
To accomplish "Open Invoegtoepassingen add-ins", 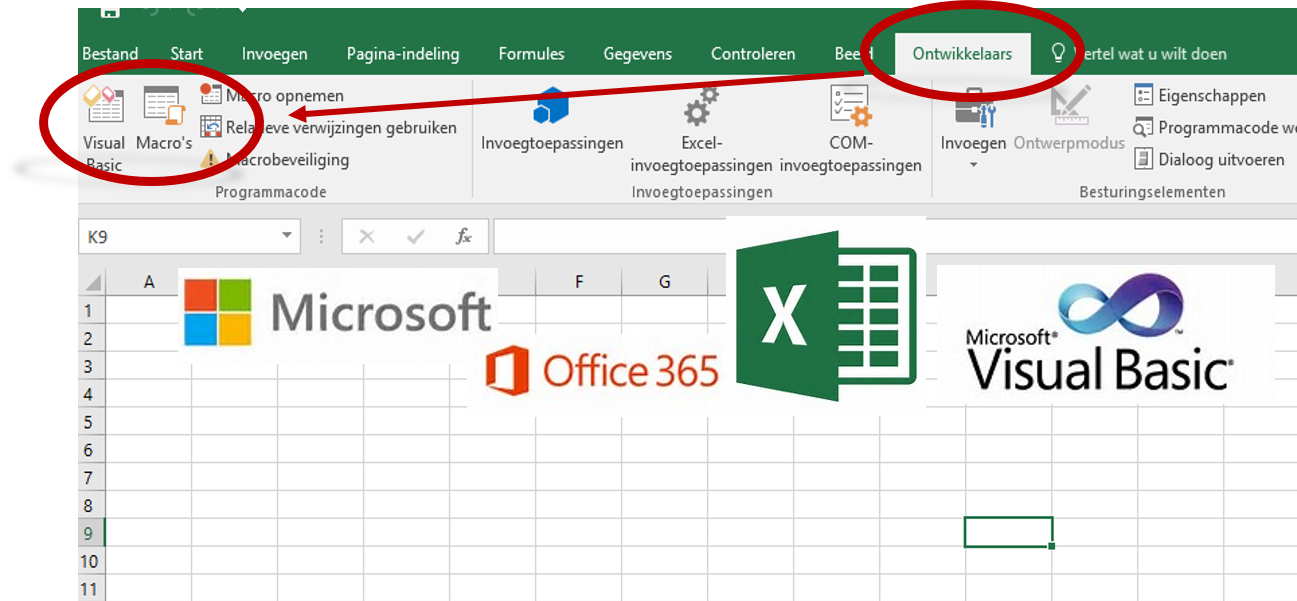I will point(552,119).
